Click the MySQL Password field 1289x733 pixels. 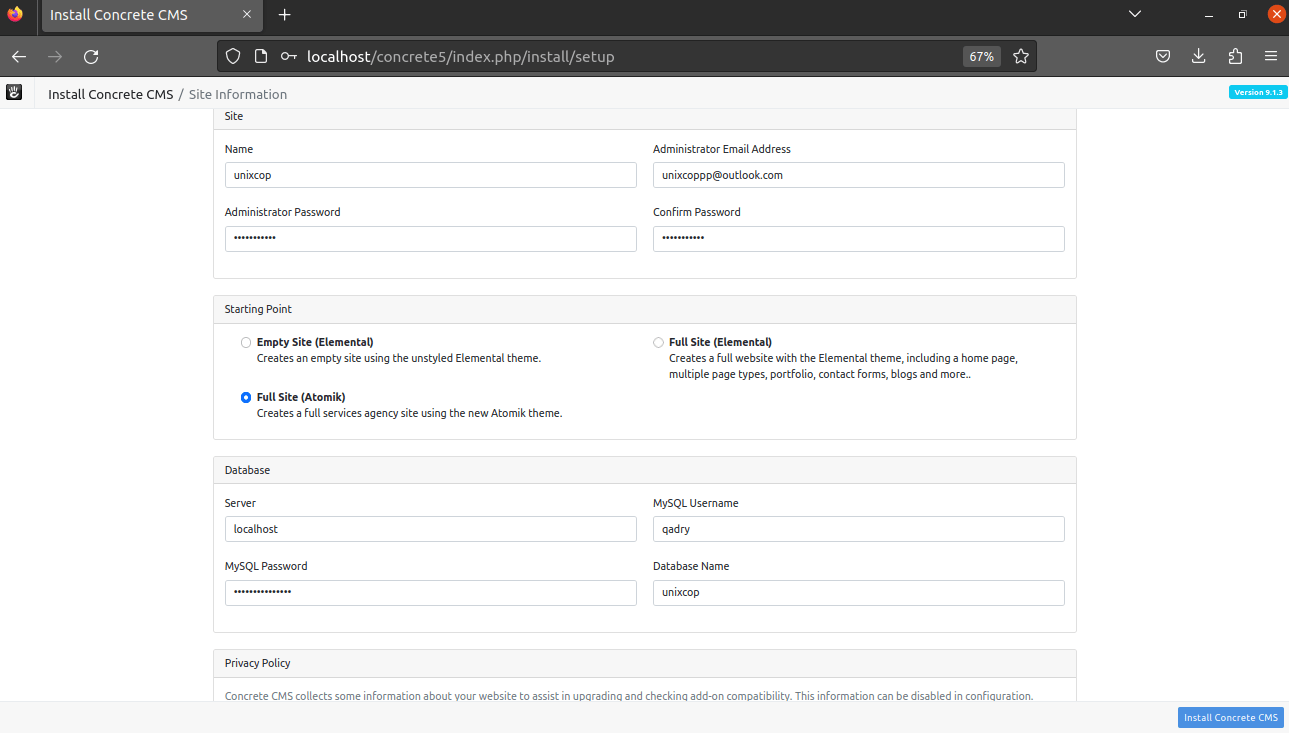click(430, 592)
